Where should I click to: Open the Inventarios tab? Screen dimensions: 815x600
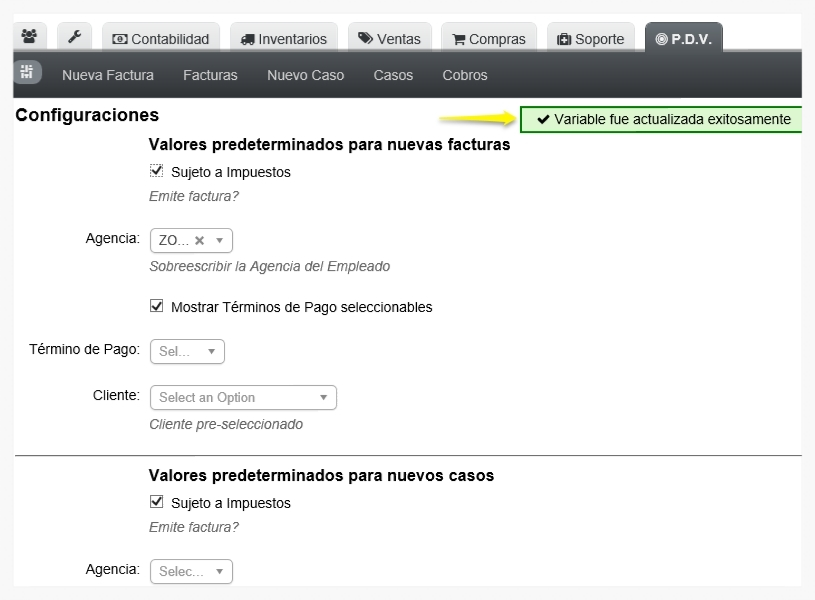(x=284, y=38)
